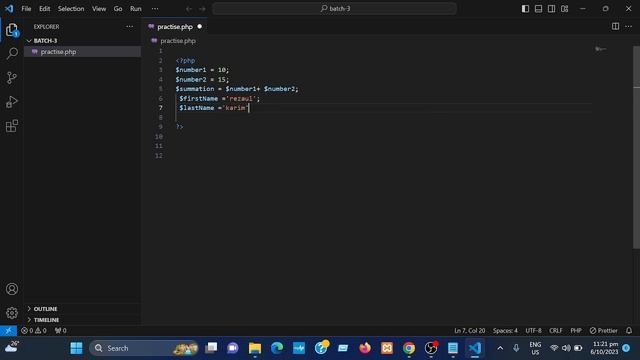Click the Prettier status bar item
This screenshot has height=360, width=640.
pyautogui.click(x=604, y=331)
